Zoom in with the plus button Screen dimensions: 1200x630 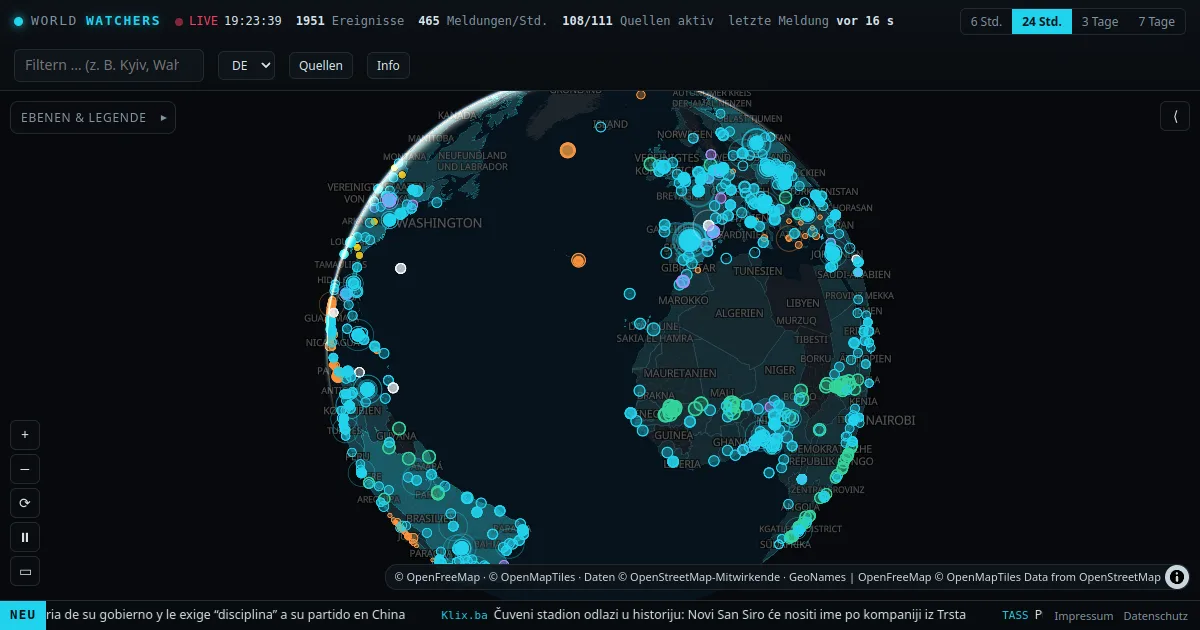25,435
